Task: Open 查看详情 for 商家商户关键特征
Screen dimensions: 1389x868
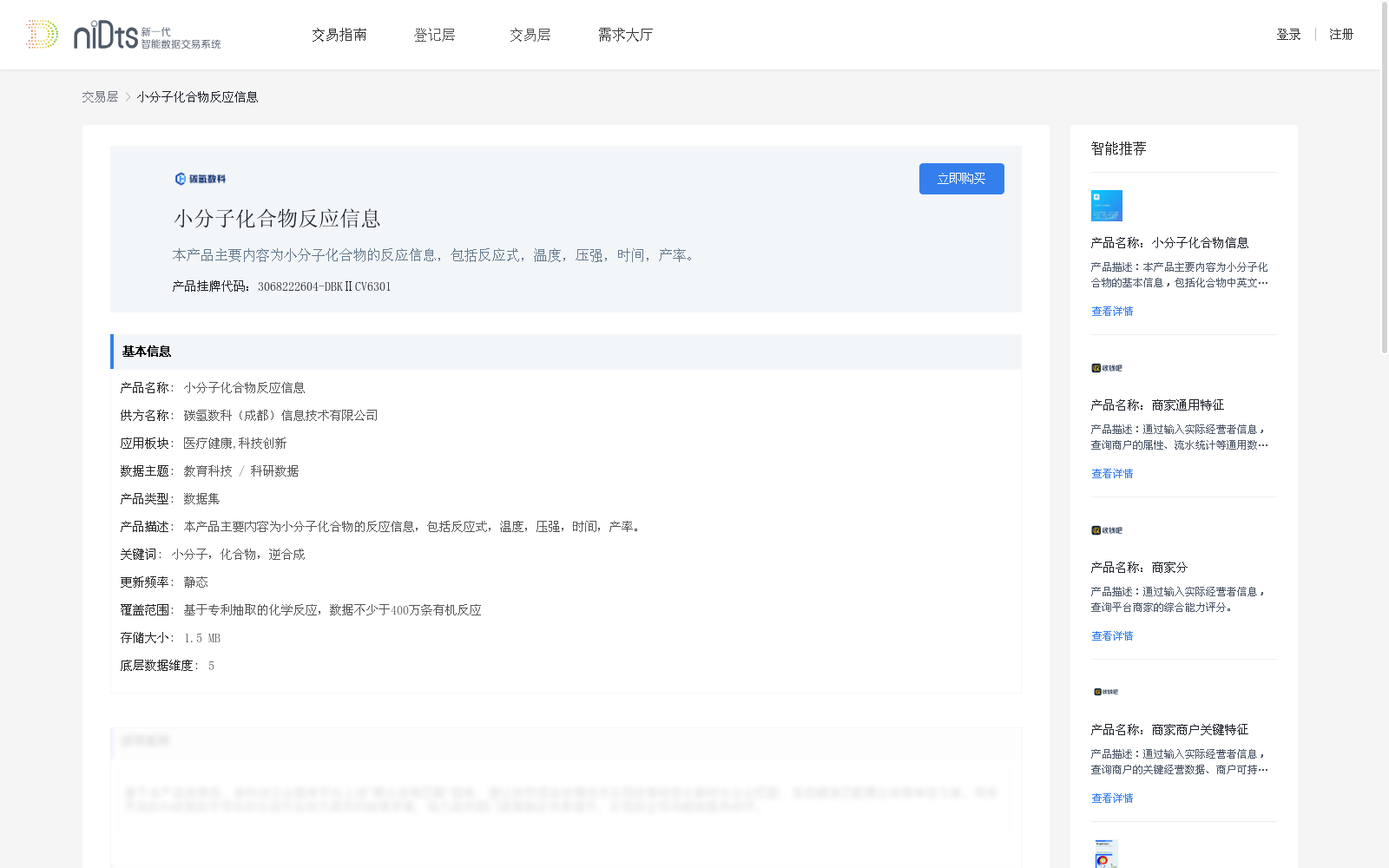Action: [1112, 799]
